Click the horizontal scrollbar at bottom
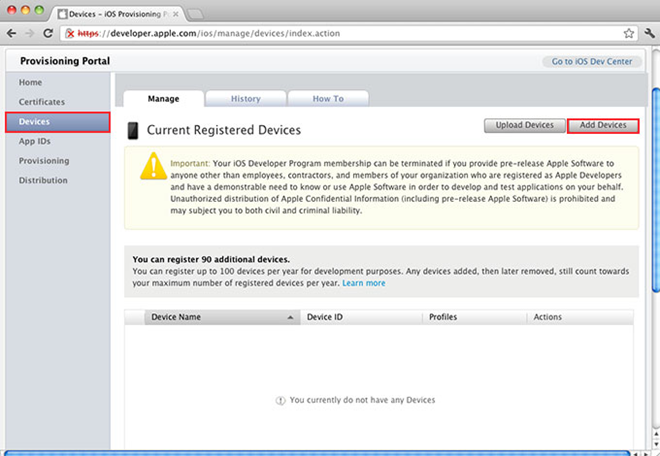The image size is (660, 456). (317, 453)
